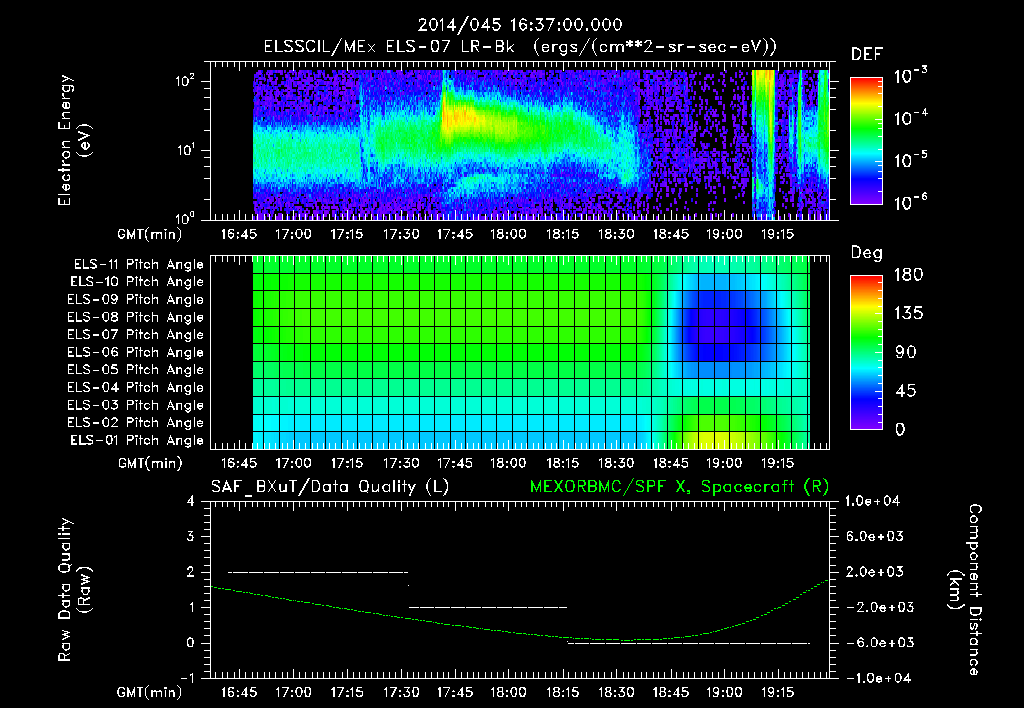1024x708 pixels.
Task: Click the 17:45 tick under the spectrogram
Action: click(455, 234)
